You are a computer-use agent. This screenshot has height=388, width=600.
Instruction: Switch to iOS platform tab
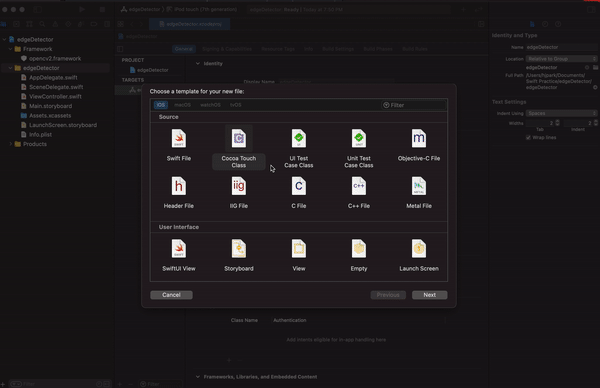coord(161,105)
